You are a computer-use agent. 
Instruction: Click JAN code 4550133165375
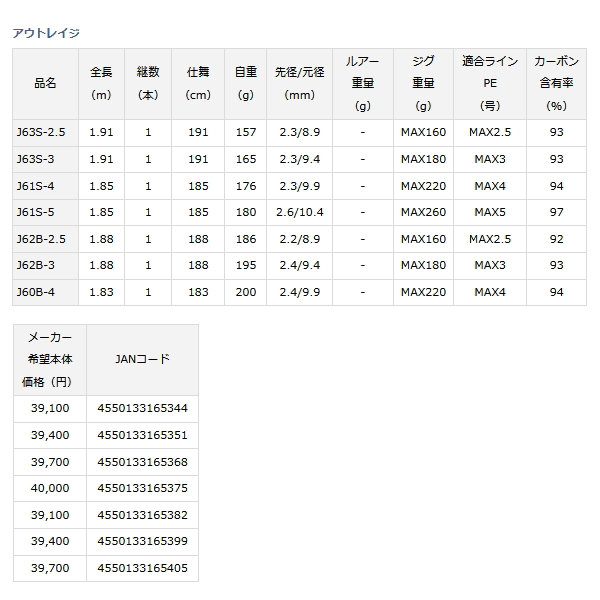pyautogui.click(x=142, y=489)
